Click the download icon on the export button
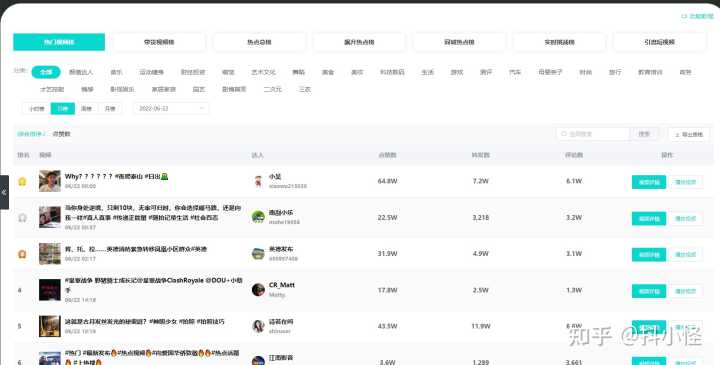Image resolution: width=720 pixels, height=365 pixels. [x=677, y=135]
